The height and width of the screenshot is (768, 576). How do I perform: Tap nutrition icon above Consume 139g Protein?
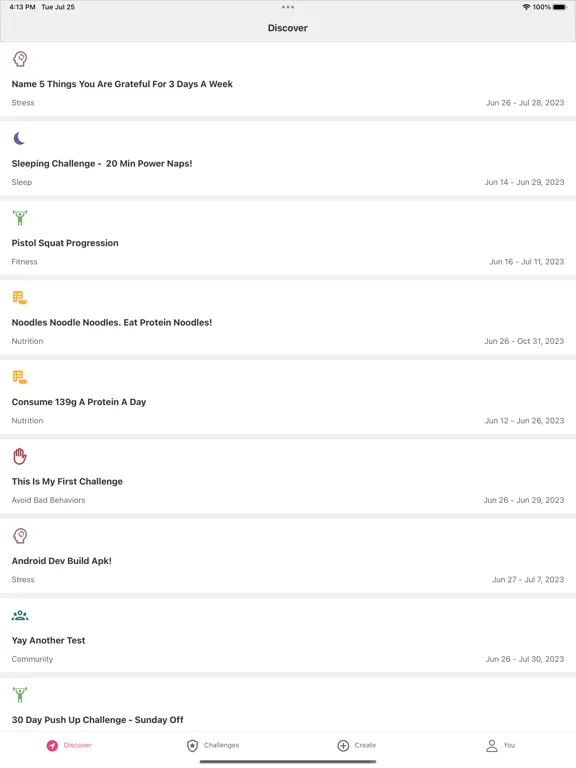click(20, 377)
